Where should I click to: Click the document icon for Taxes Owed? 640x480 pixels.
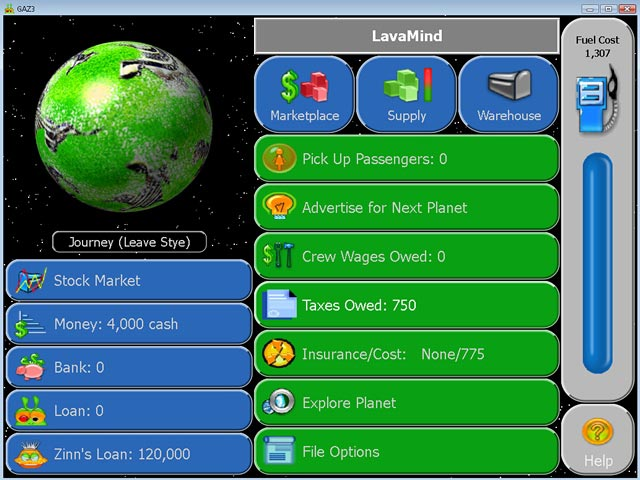(279, 304)
